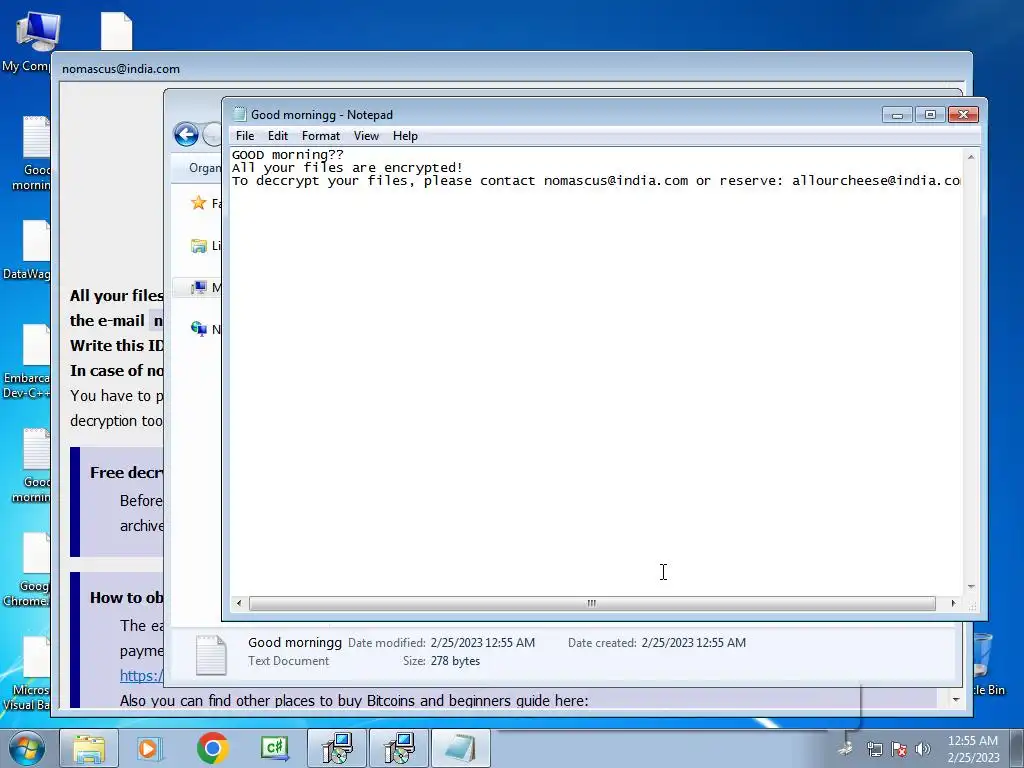Viewport: 1024px width, 768px height.
Task: Click the text line 'All your files are encrypted!'
Action: (x=347, y=168)
